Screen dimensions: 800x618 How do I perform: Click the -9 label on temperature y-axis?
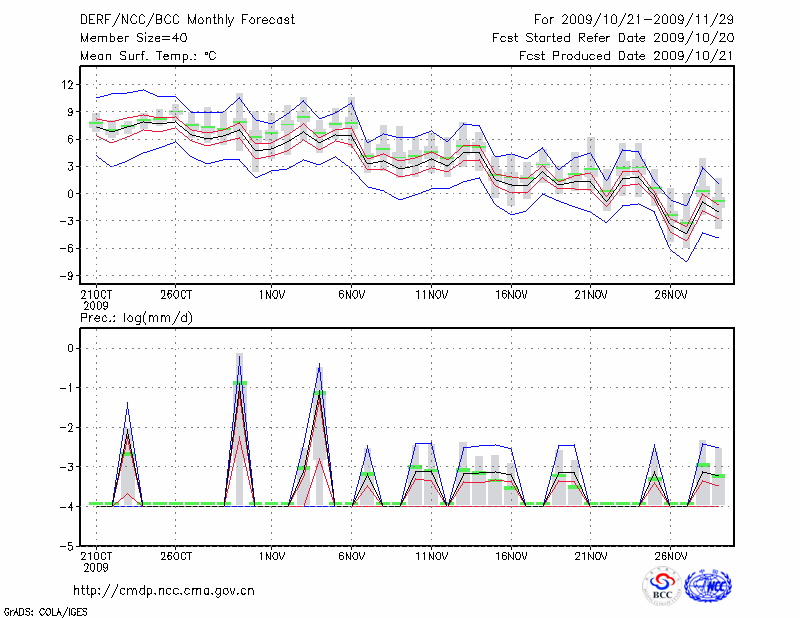click(x=68, y=276)
